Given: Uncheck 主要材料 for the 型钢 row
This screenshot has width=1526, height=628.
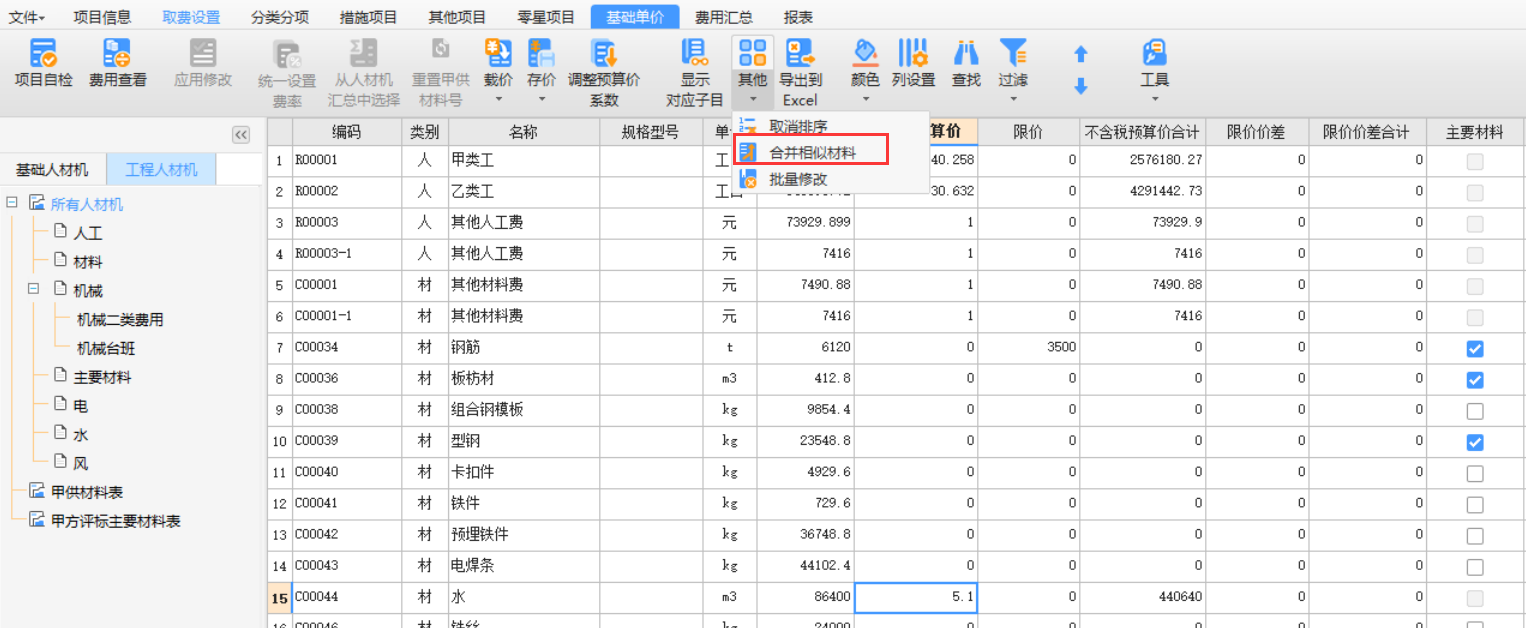Looking at the screenshot, I should [1474, 442].
